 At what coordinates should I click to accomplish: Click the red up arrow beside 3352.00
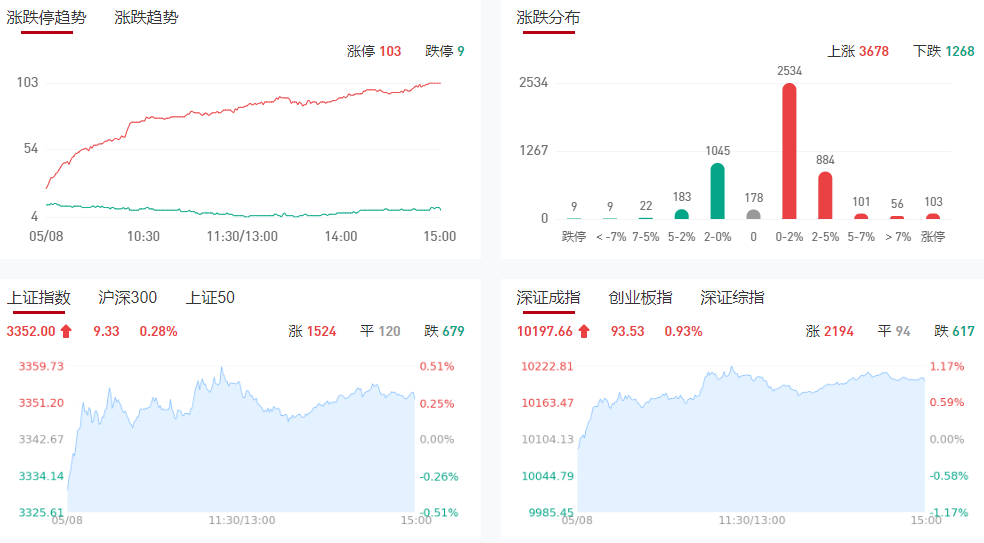67,331
